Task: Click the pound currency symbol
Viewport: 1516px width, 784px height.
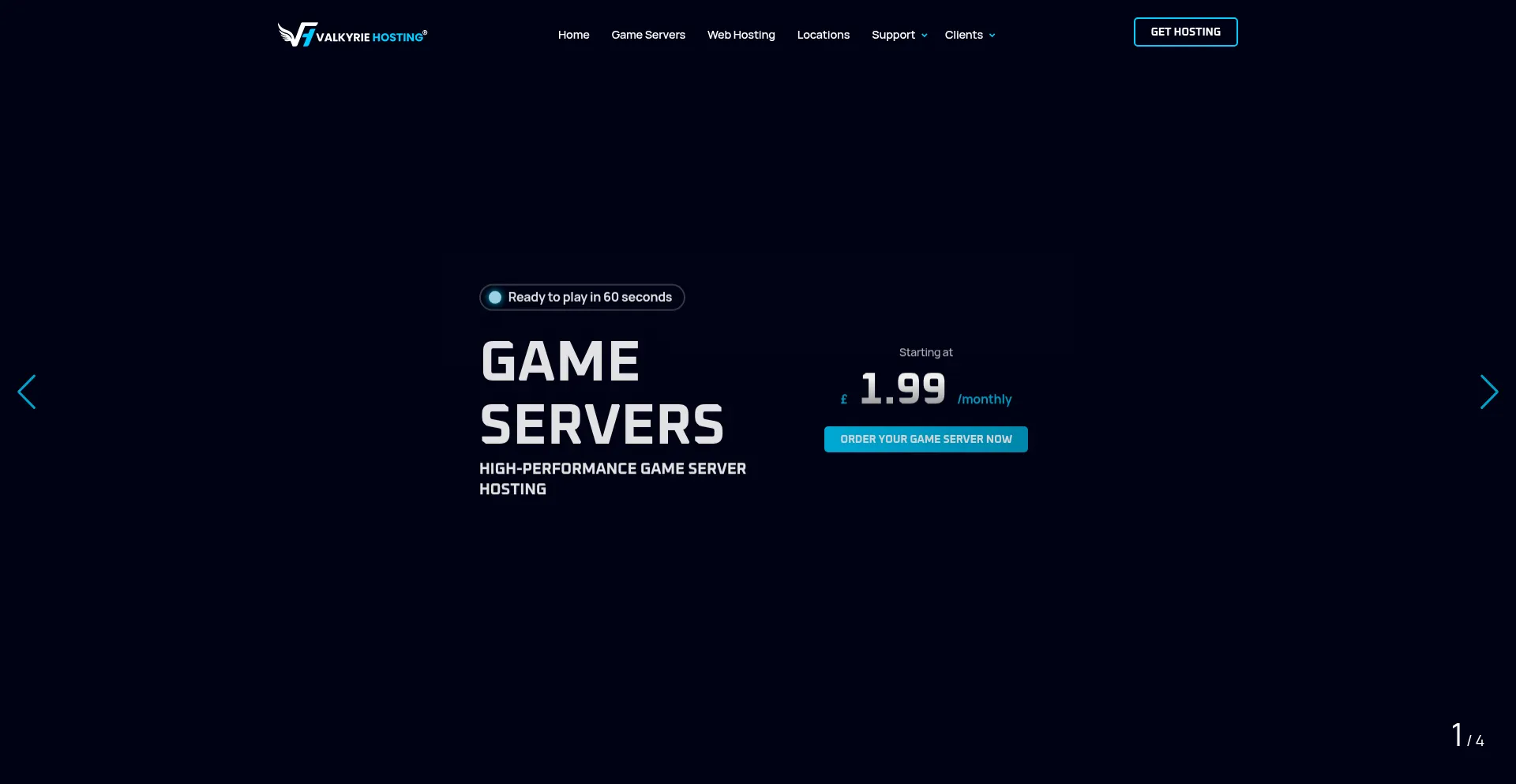Action: (x=844, y=400)
